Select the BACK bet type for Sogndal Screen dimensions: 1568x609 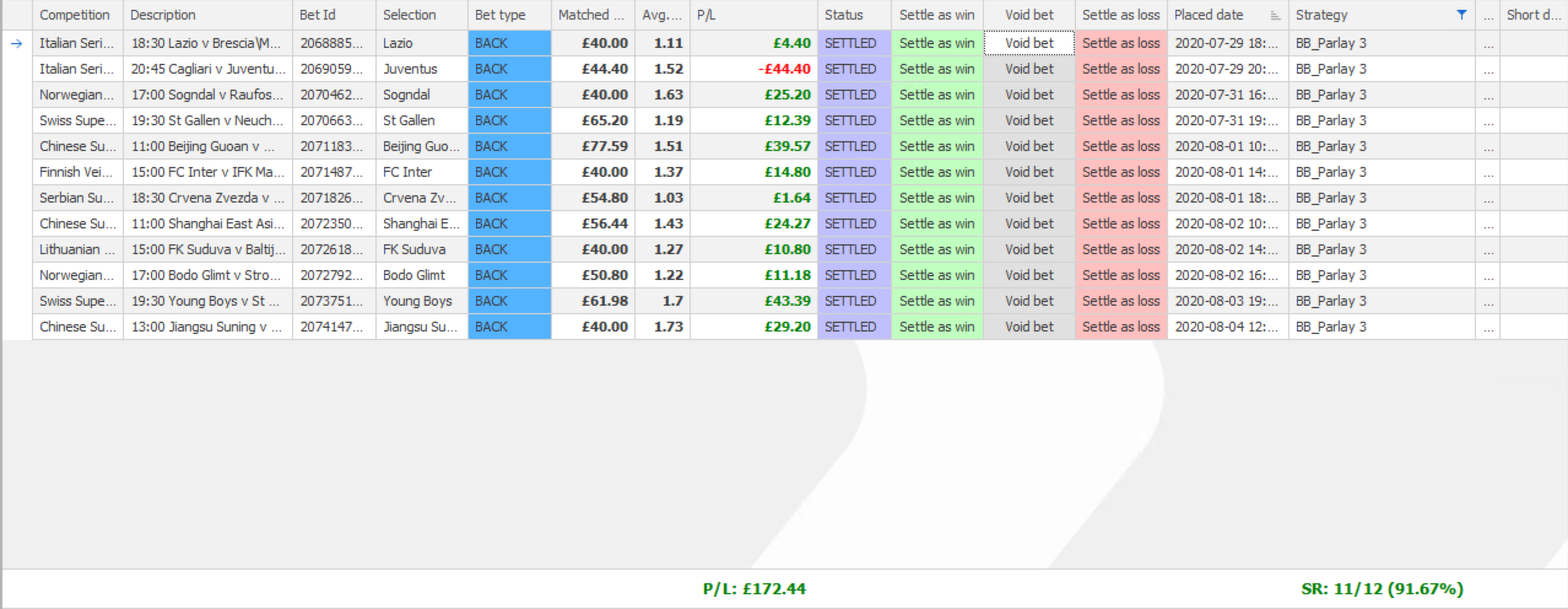509,95
